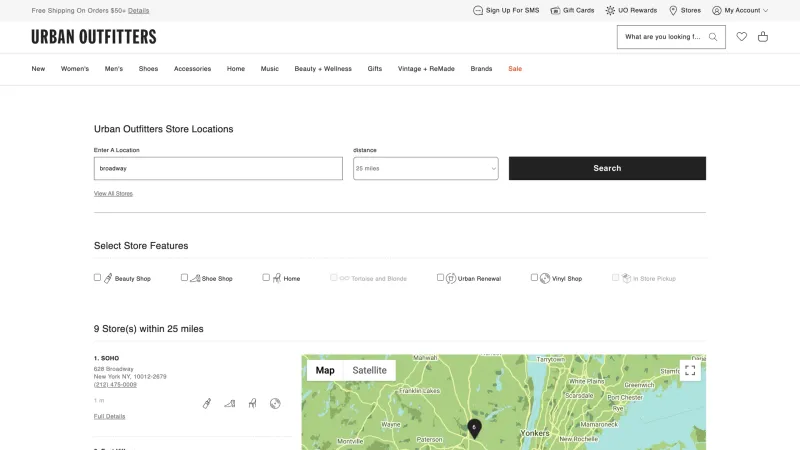This screenshot has height=450, width=800.
Task: Check the Vinyl Shop feature checkbox
Action: 534,278
